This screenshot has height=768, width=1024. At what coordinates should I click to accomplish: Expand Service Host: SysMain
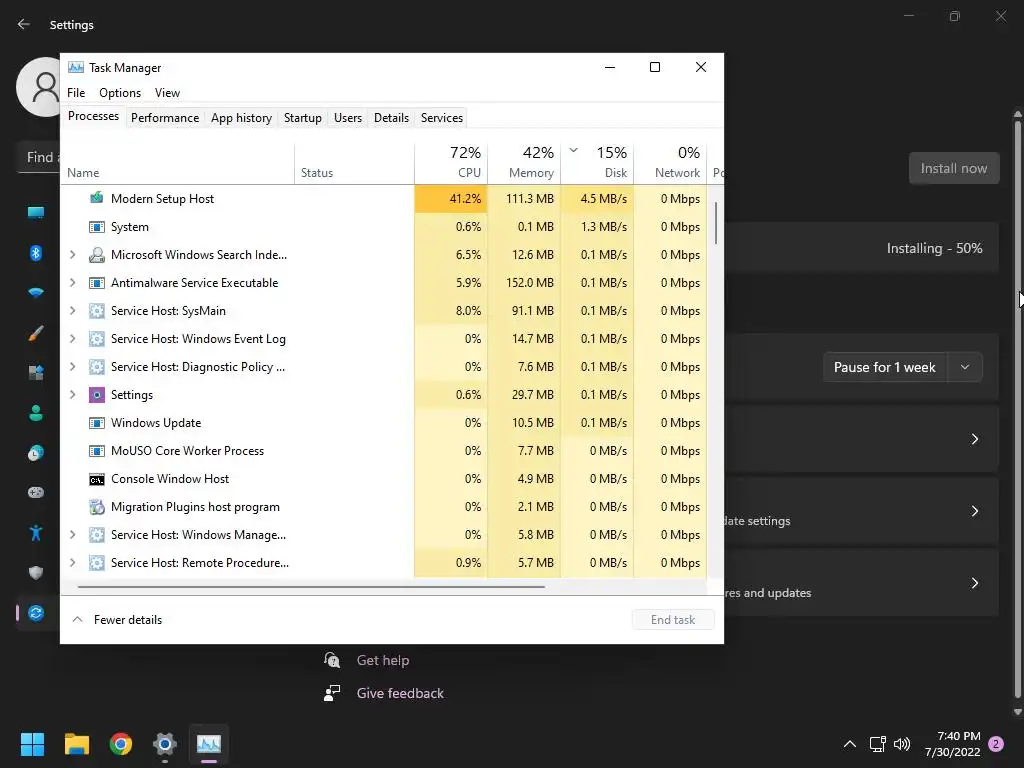point(72,311)
